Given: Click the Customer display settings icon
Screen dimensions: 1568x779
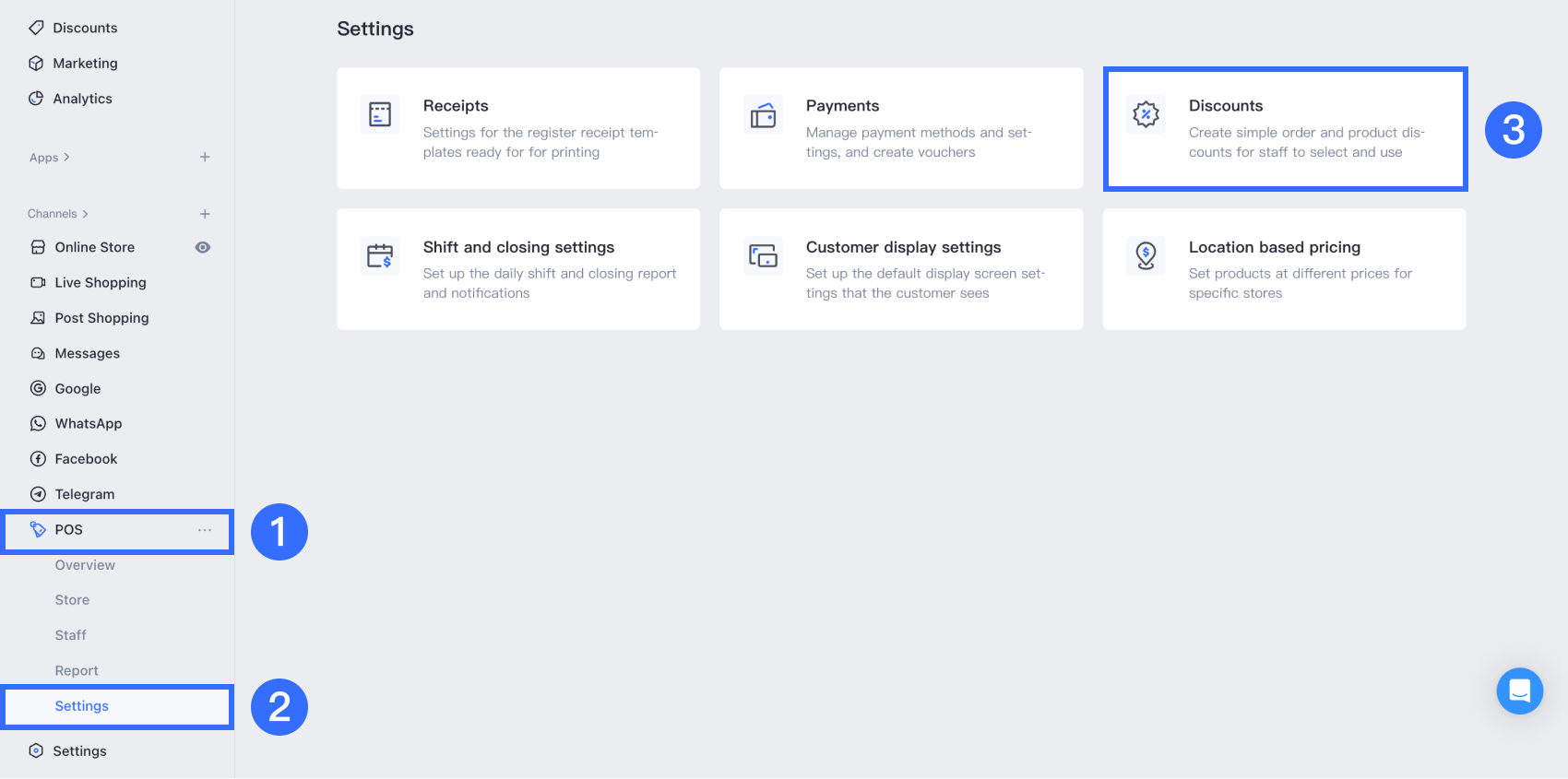Looking at the screenshot, I should 763,255.
